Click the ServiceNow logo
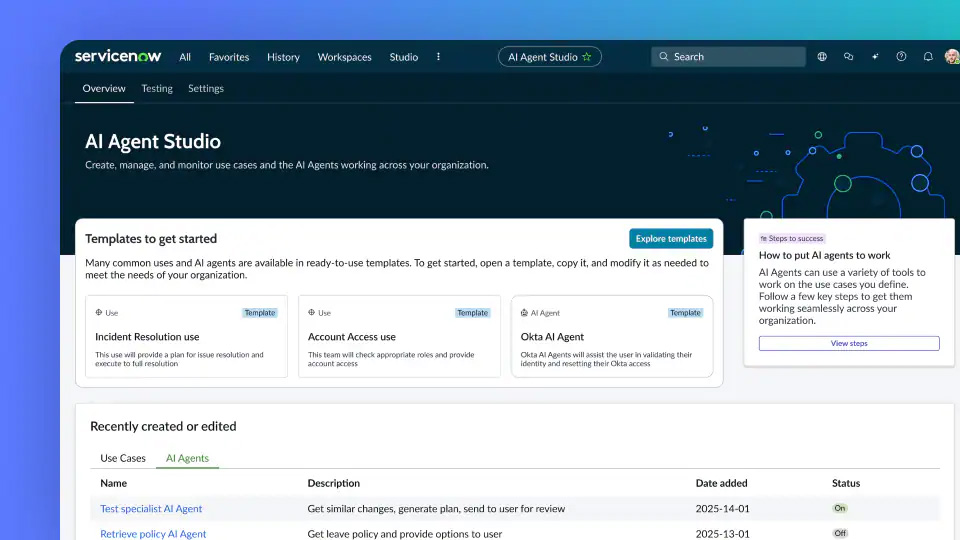The width and height of the screenshot is (960, 540). point(118,57)
